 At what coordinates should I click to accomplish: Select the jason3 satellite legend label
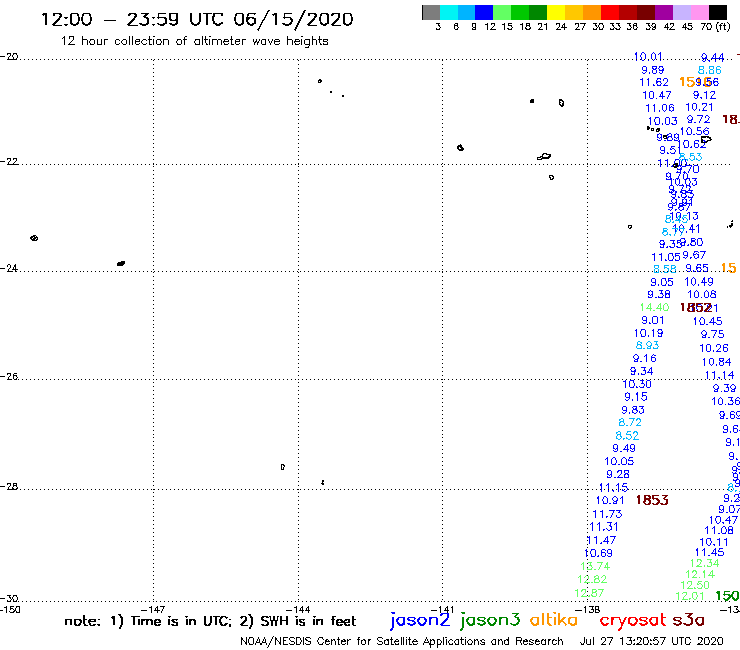coord(490,620)
